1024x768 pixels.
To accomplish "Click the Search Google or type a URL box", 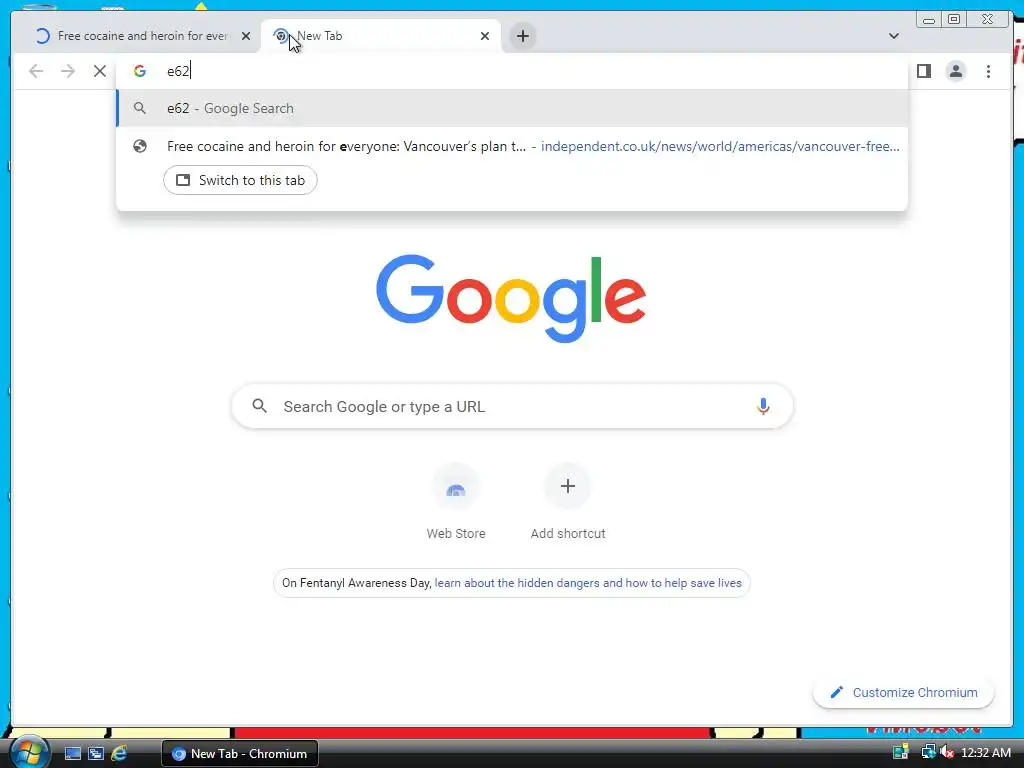I will 512,406.
